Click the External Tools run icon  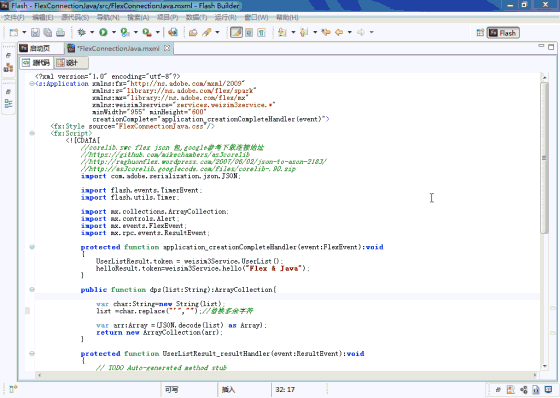(x=147, y=33)
